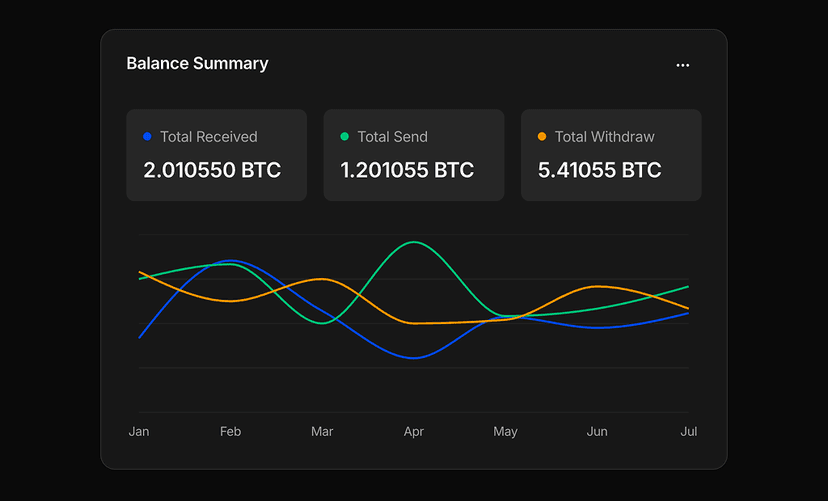Click the 1.201055 BTC amount
This screenshot has height=501, width=828.
(407, 170)
